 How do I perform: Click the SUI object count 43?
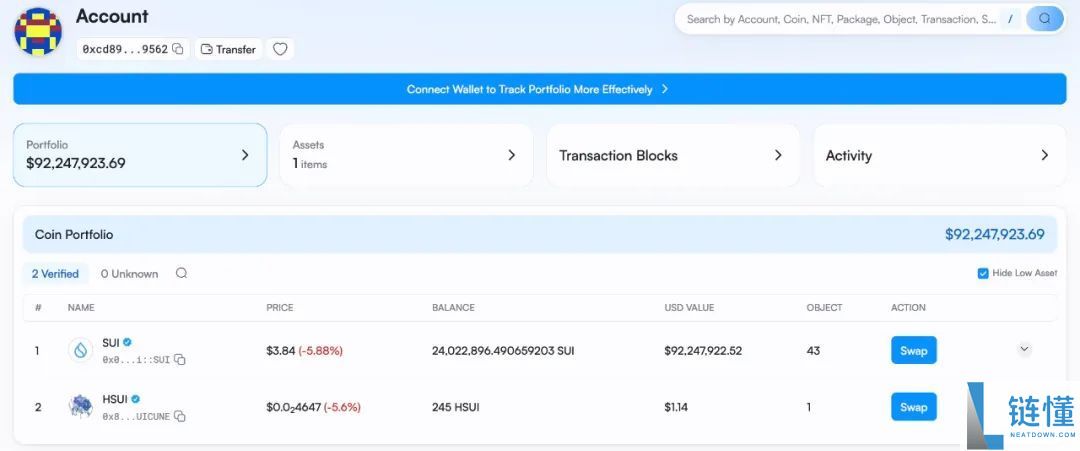pyautogui.click(x=813, y=350)
